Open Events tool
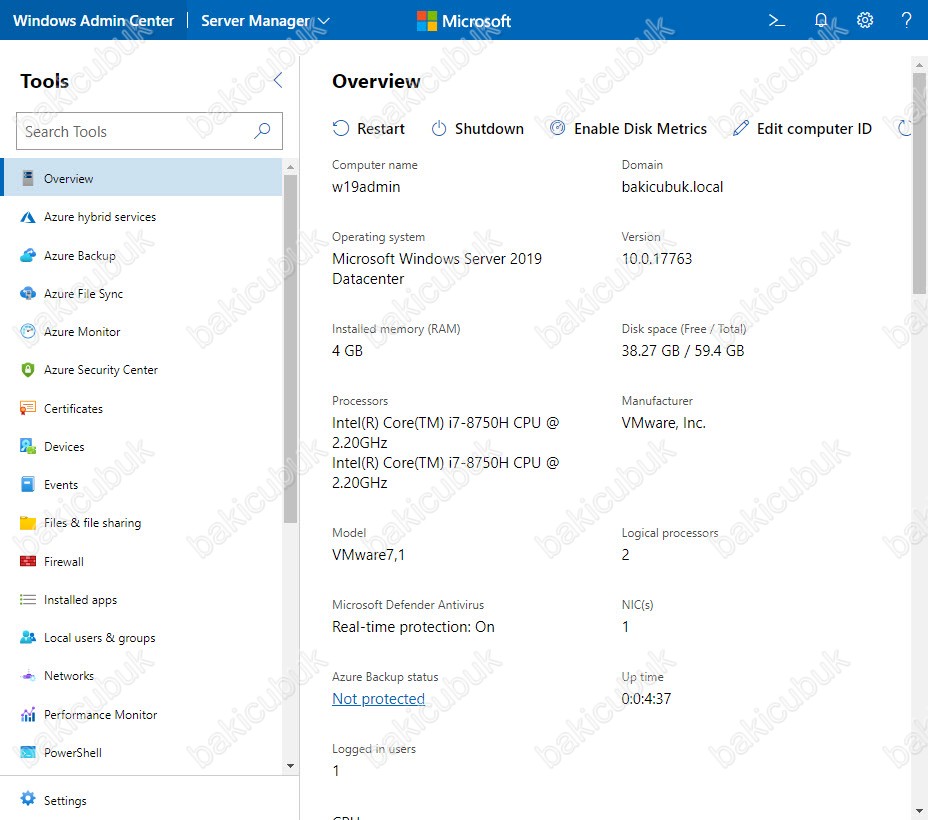This screenshot has height=820, width=928. pyautogui.click(x=143, y=485)
